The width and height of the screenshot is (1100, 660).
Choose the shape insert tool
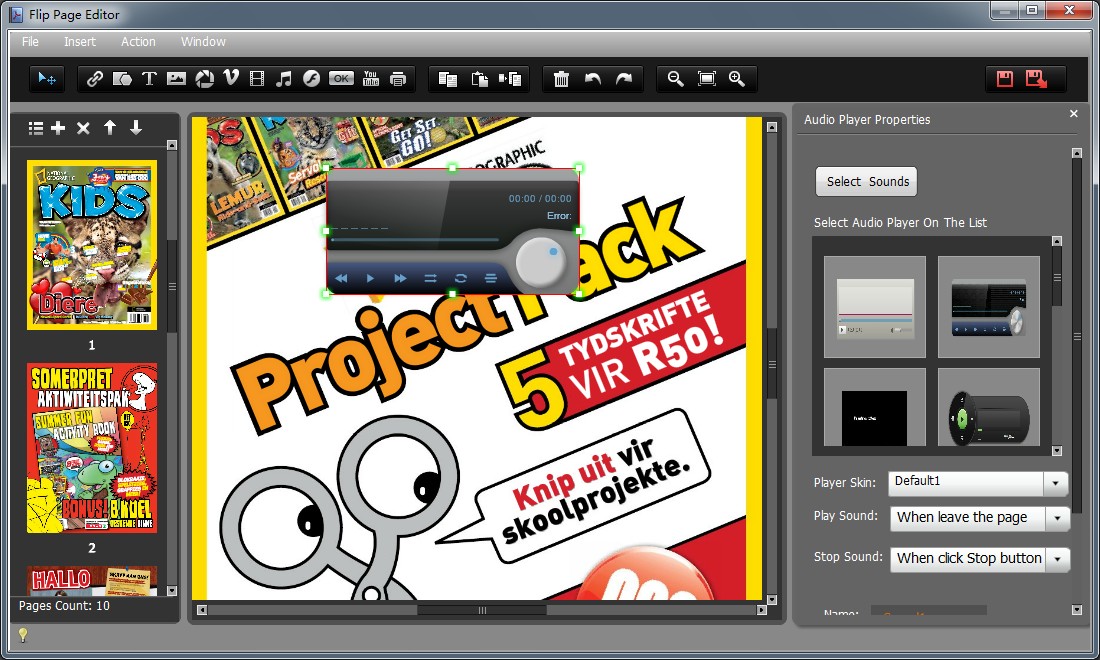(x=122, y=79)
